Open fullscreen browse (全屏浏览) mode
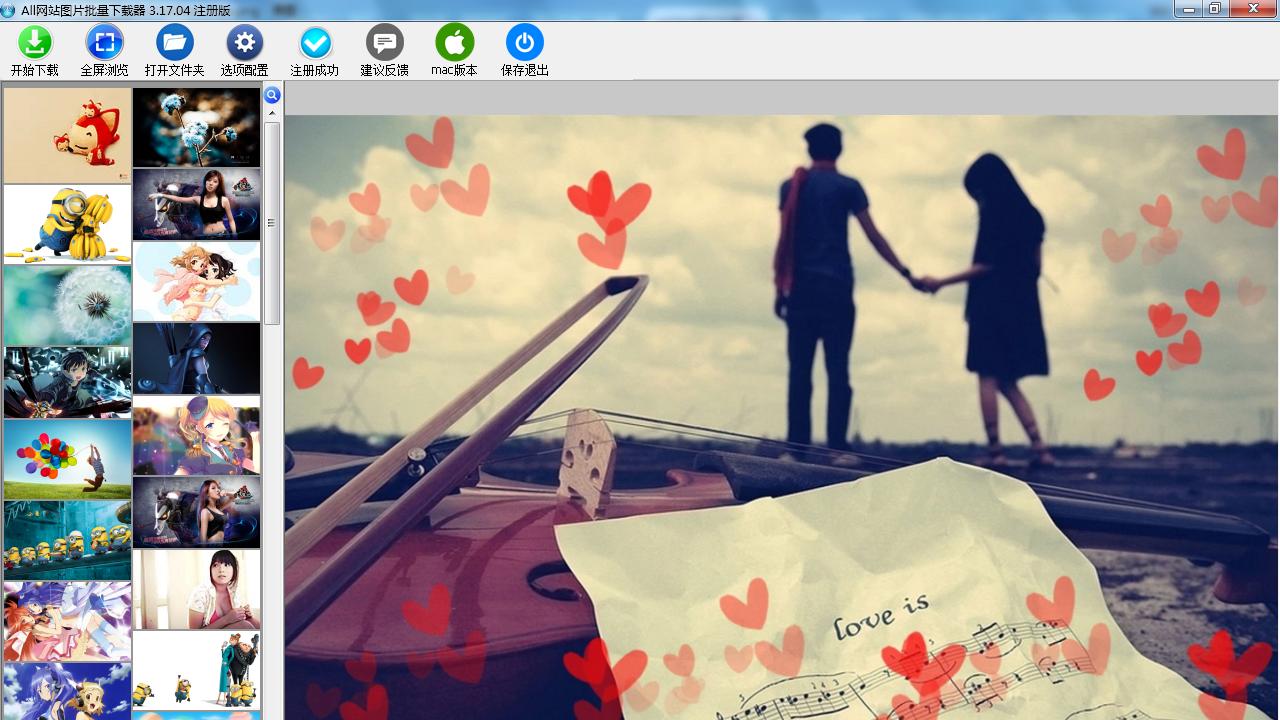 (105, 44)
